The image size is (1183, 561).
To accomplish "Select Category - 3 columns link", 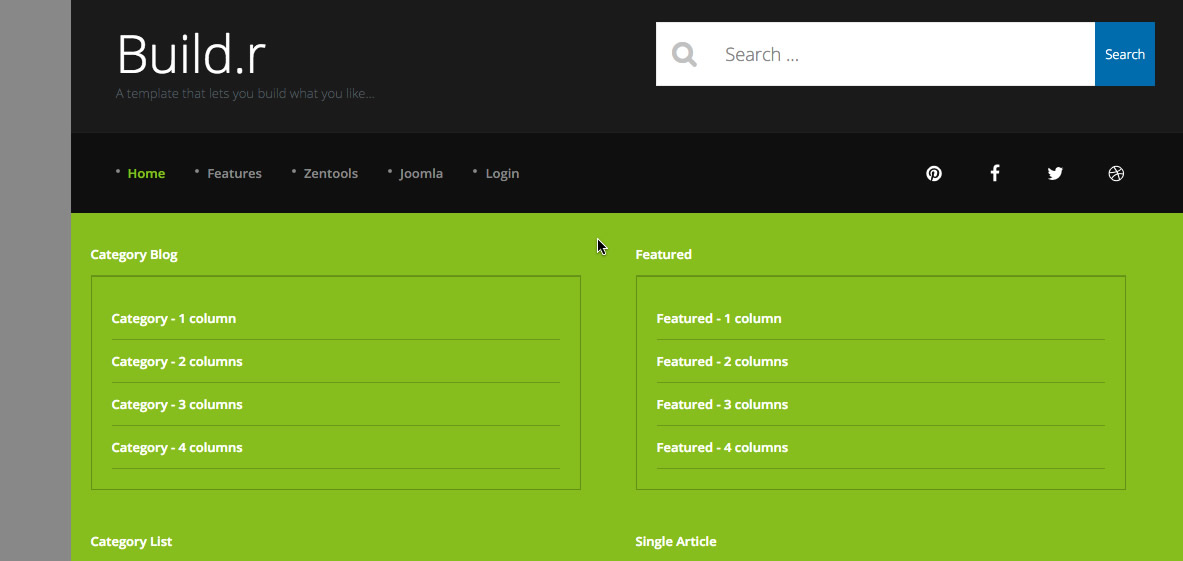I will tap(177, 404).
